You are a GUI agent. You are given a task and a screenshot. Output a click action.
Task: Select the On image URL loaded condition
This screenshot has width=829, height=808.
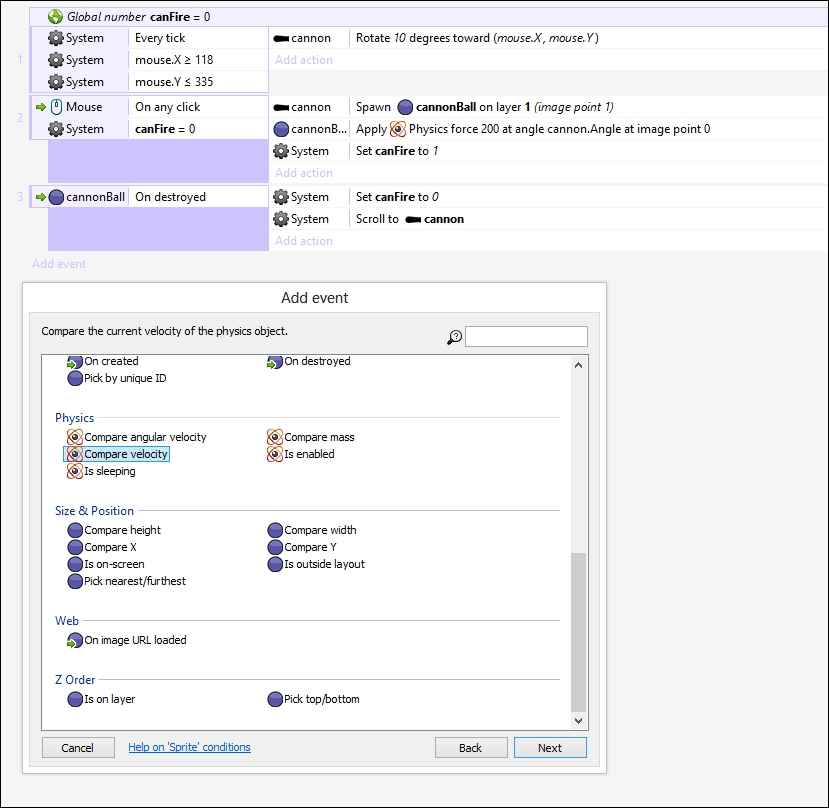point(127,640)
